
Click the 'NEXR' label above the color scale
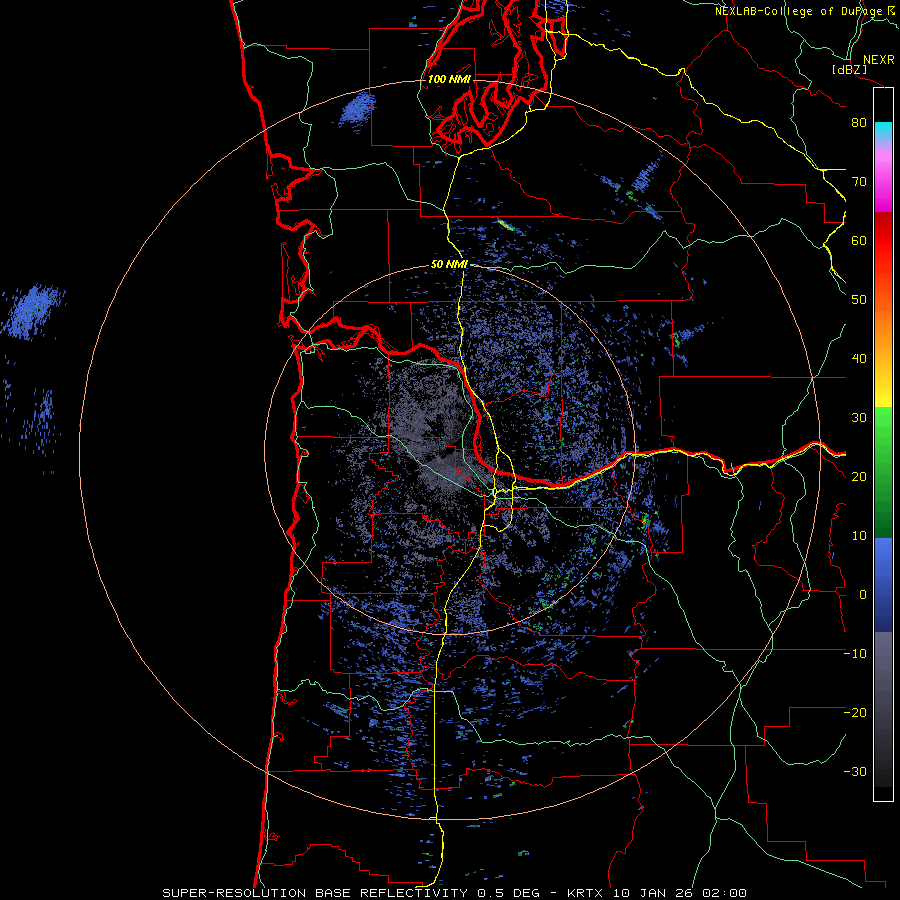pos(879,60)
